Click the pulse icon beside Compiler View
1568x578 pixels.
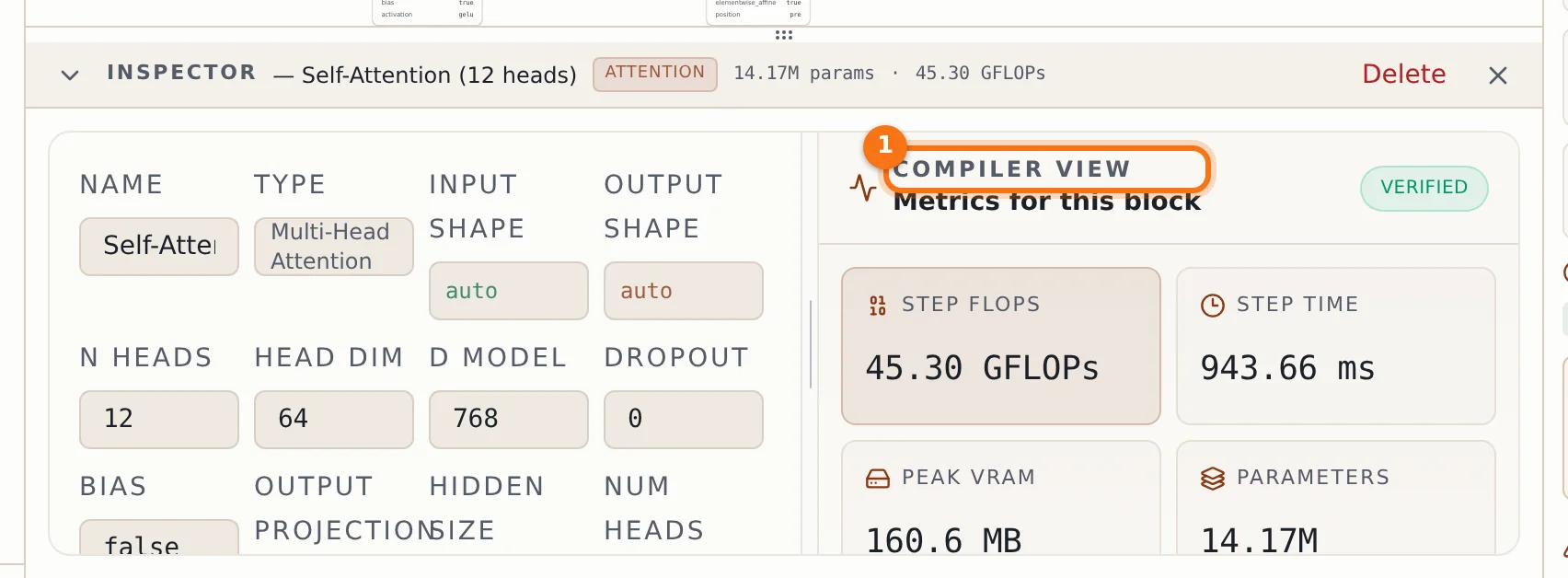863,188
